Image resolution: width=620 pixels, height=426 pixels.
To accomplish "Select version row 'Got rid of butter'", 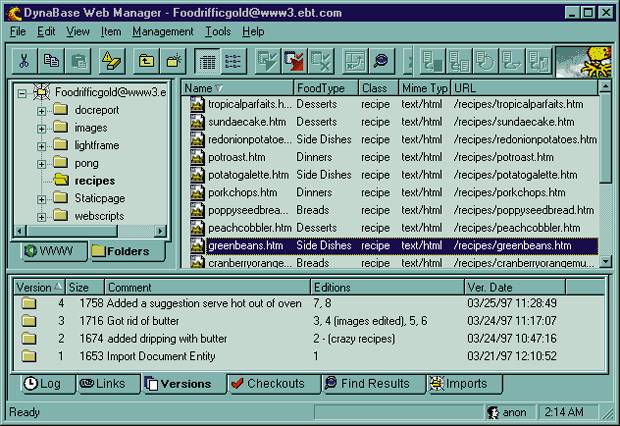I will point(308,321).
